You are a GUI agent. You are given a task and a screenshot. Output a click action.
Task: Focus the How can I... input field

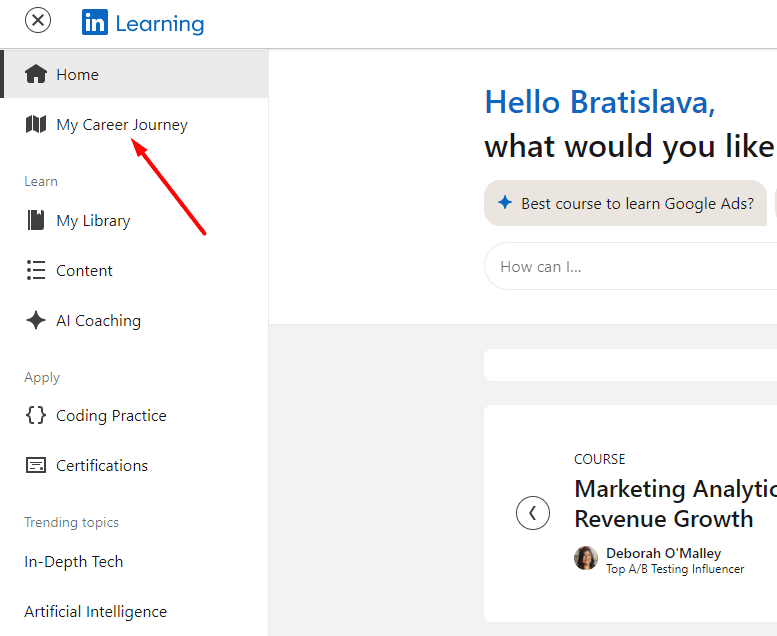[630, 266]
